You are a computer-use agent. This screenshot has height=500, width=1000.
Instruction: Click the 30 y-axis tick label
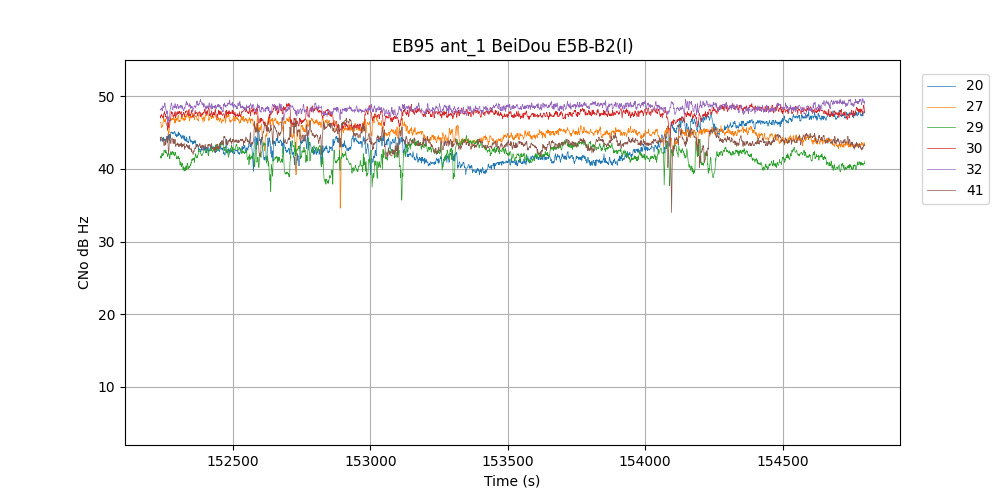[106, 242]
